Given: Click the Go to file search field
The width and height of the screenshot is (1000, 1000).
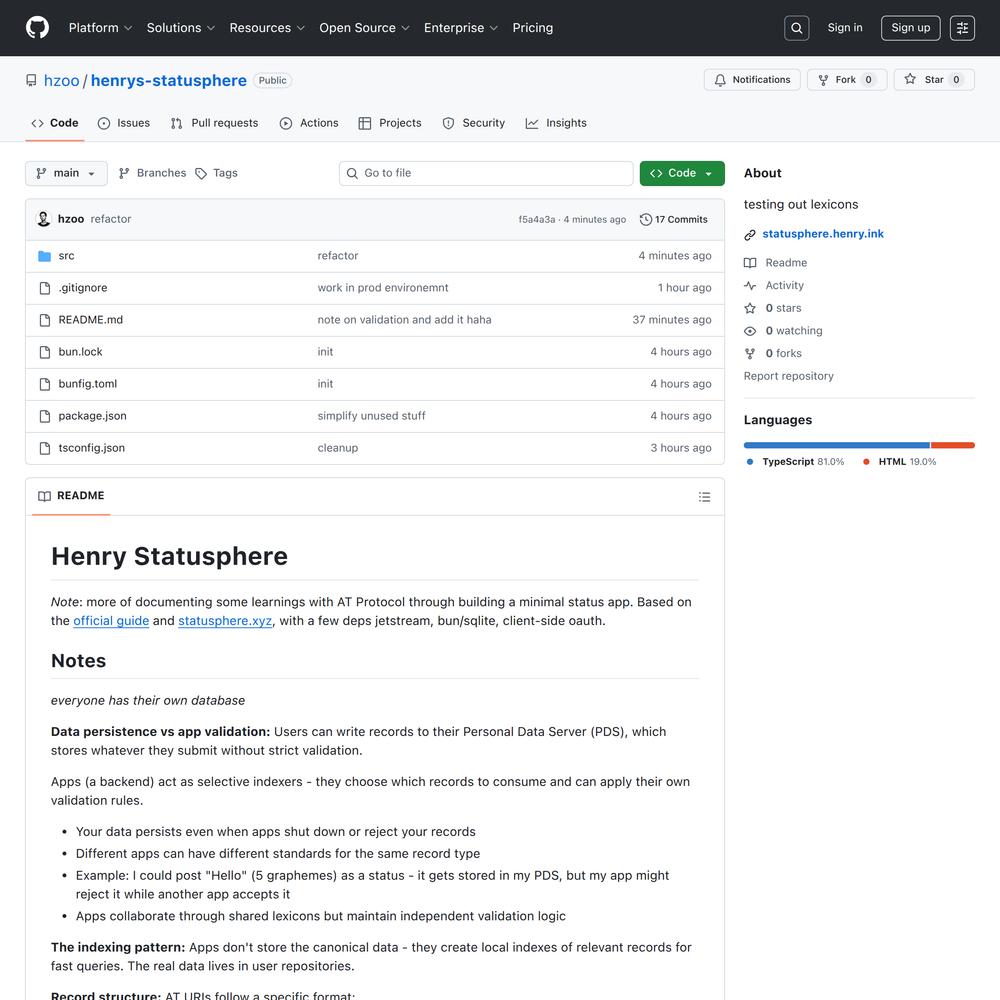Looking at the screenshot, I should 486,173.
